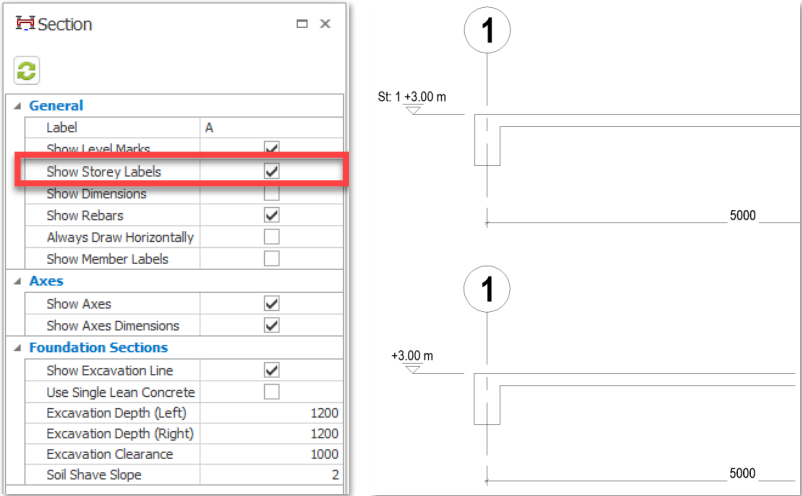Screen dimensions: 802x496
Task: Enable the Show Dimensions checkbox
Action: (271, 193)
